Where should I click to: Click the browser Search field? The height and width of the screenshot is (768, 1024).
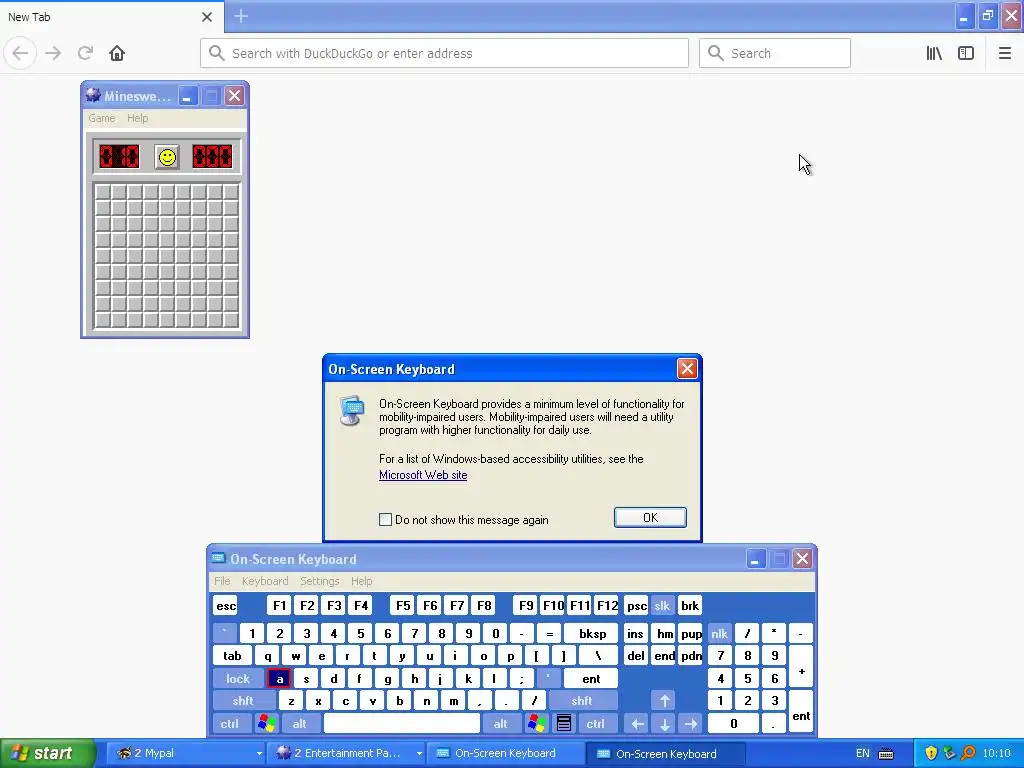point(775,53)
